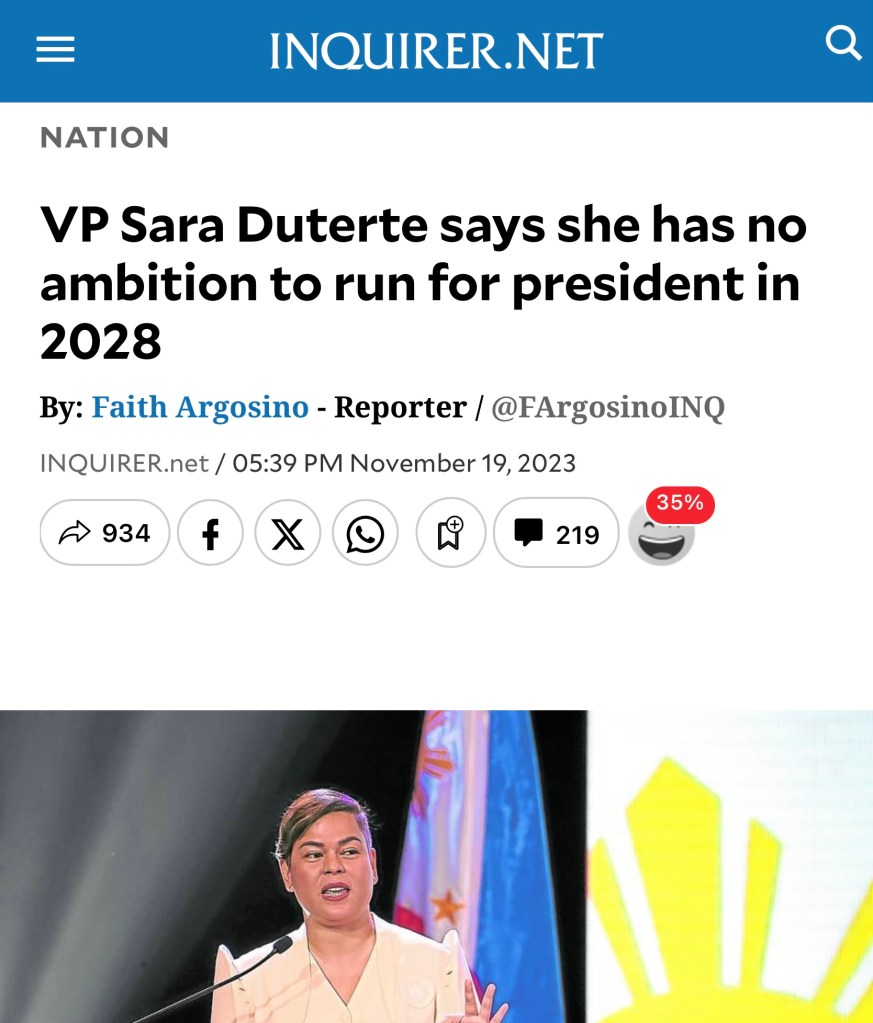Viewport: 873px width, 1023px height.
Task: Open the hamburger menu
Action: pyautogui.click(x=55, y=50)
